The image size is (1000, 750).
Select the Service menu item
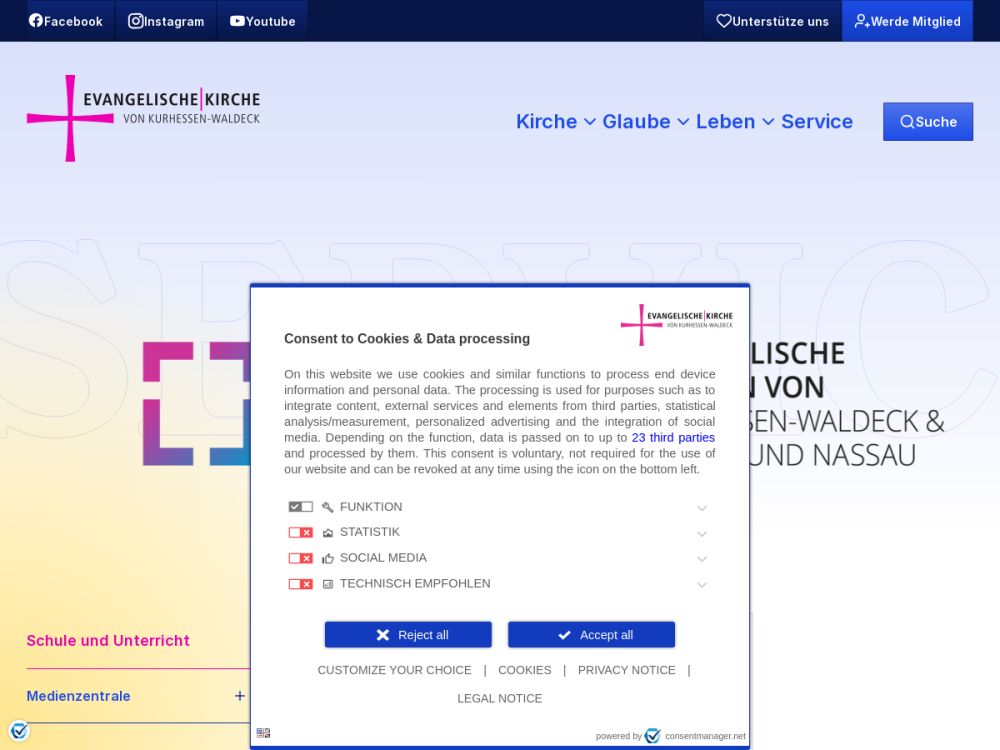[x=816, y=122]
